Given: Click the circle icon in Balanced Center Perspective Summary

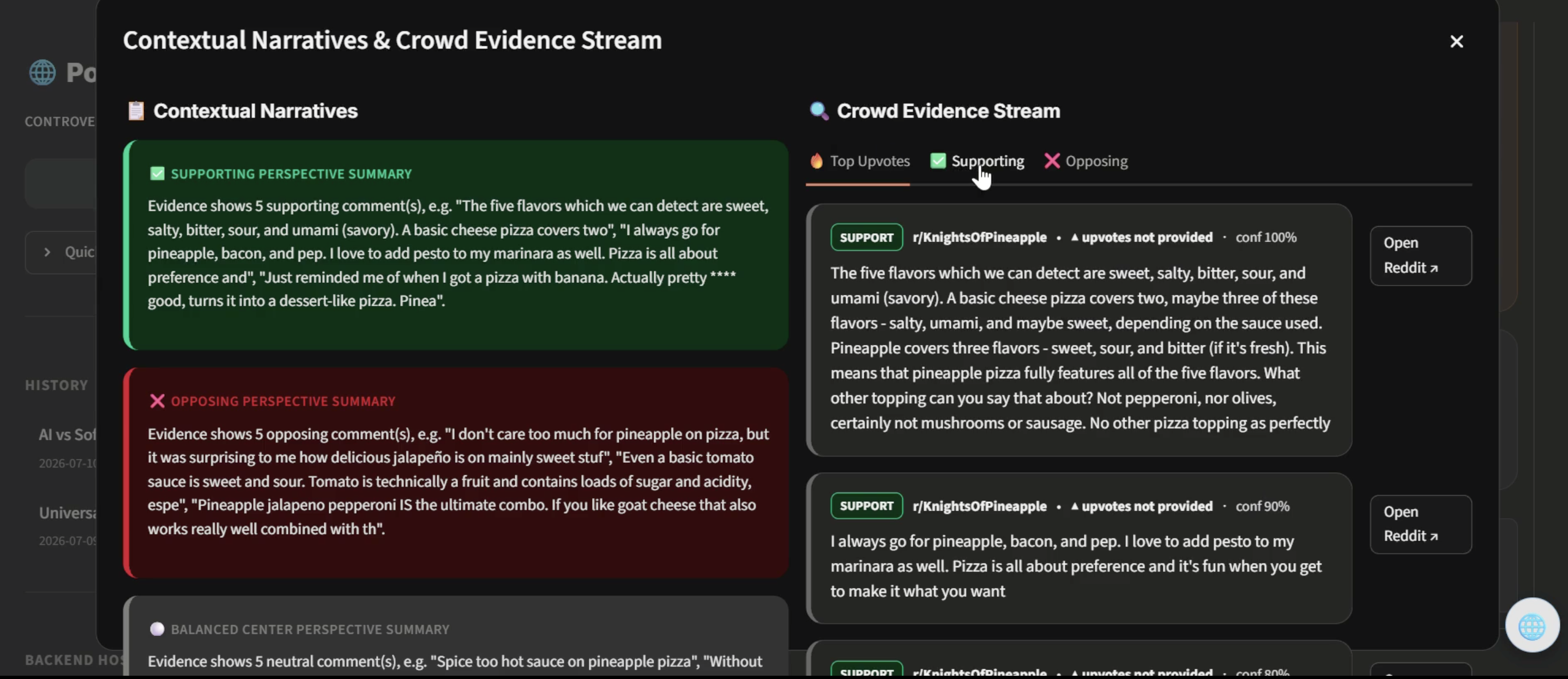Looking at the screenshot, I should pos(157,629).
